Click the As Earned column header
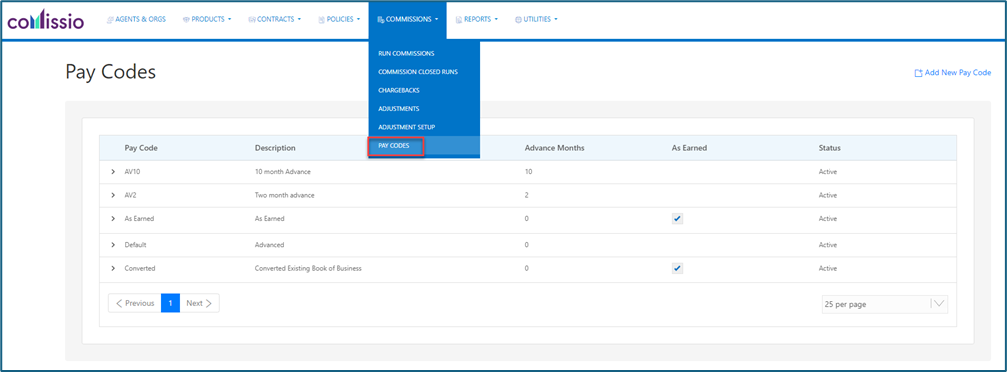The height and width of the screenshot is (372, 1007). click(689, 148)
